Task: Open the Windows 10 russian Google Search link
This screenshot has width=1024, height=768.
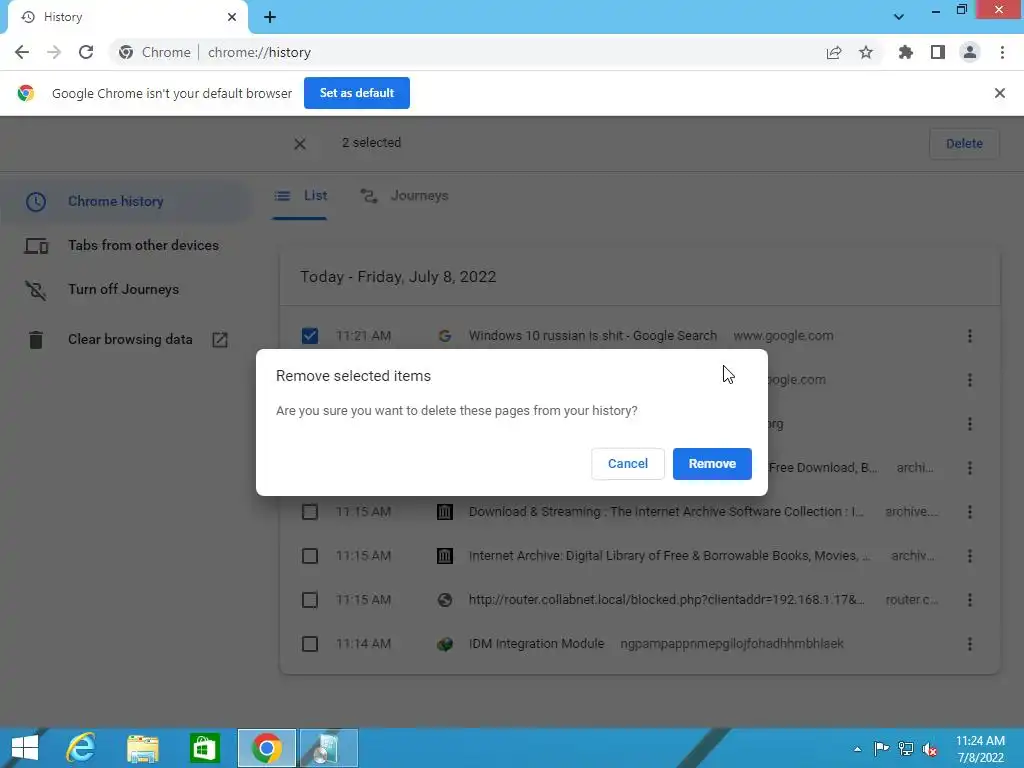Action: pyautogui.click(x=592, y=336)
